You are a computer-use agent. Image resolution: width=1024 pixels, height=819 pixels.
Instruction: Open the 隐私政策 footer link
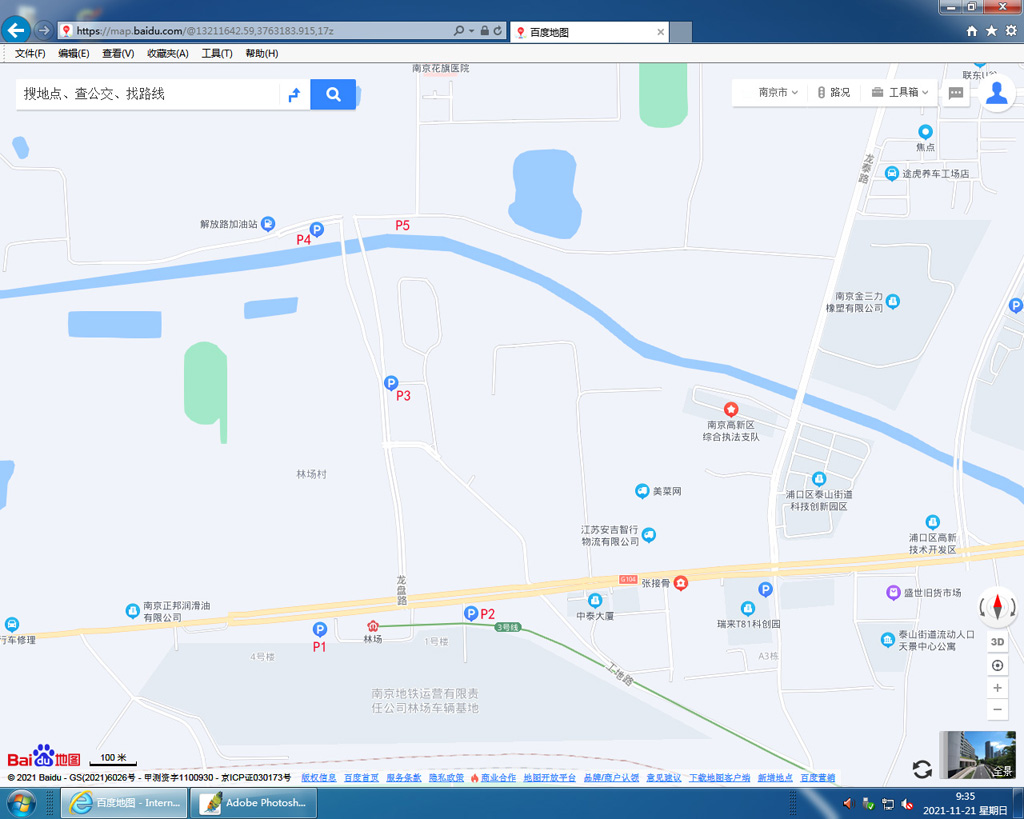(x=446, y=777)
